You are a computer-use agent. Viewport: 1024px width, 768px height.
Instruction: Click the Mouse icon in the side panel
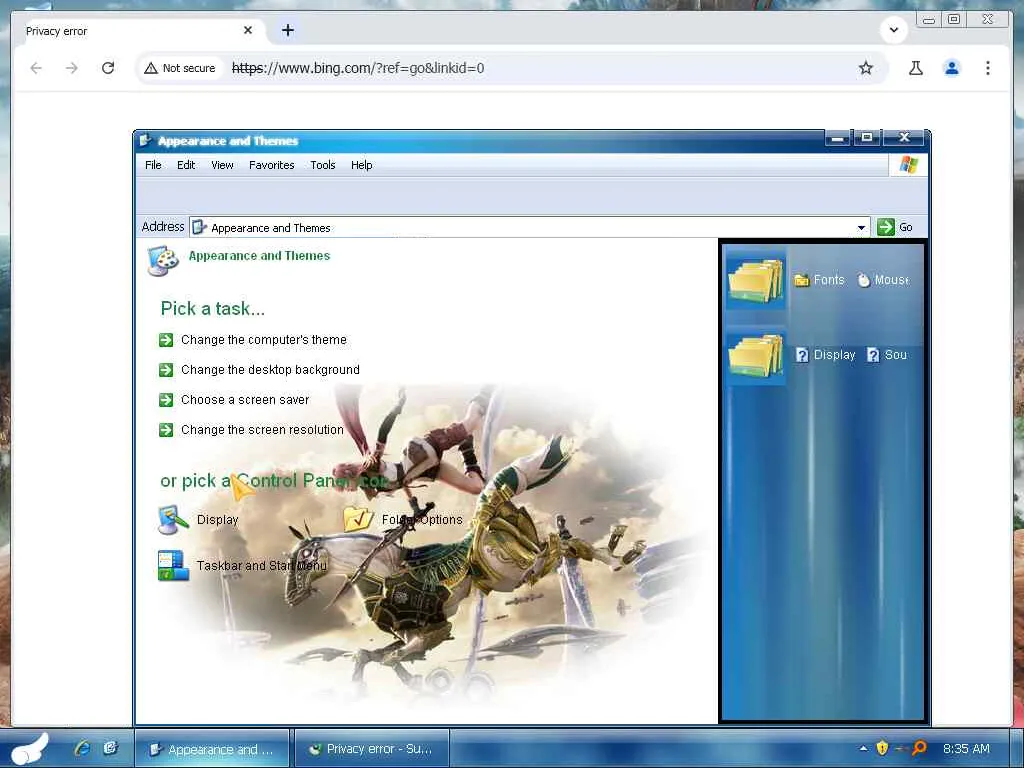(863, 280)
